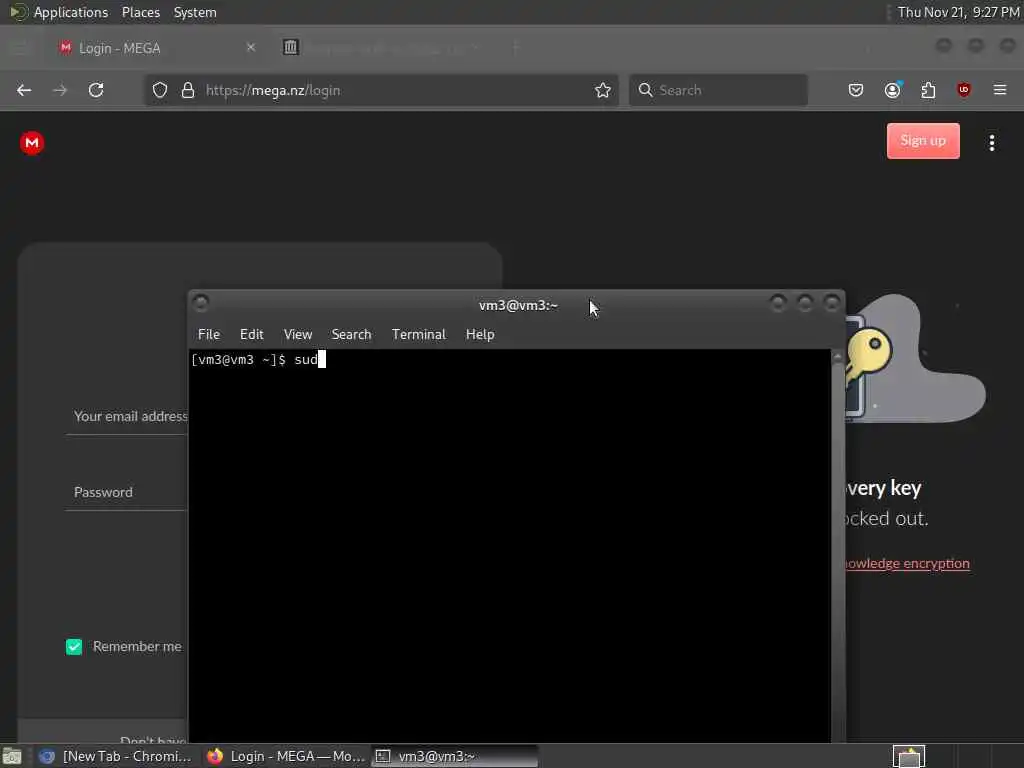This screenshot has width=1024, height=768.
Task: Click the terminal window menu button
Action: (201, 302)
